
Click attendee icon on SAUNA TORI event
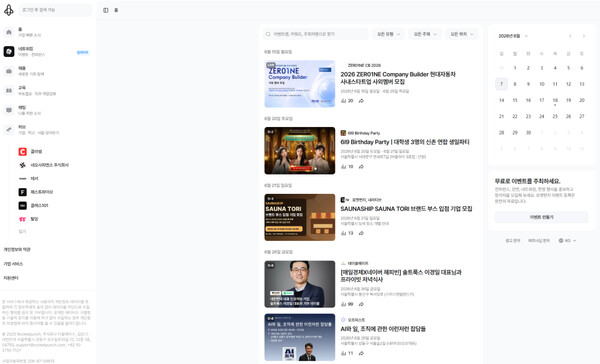coord(343,233)
